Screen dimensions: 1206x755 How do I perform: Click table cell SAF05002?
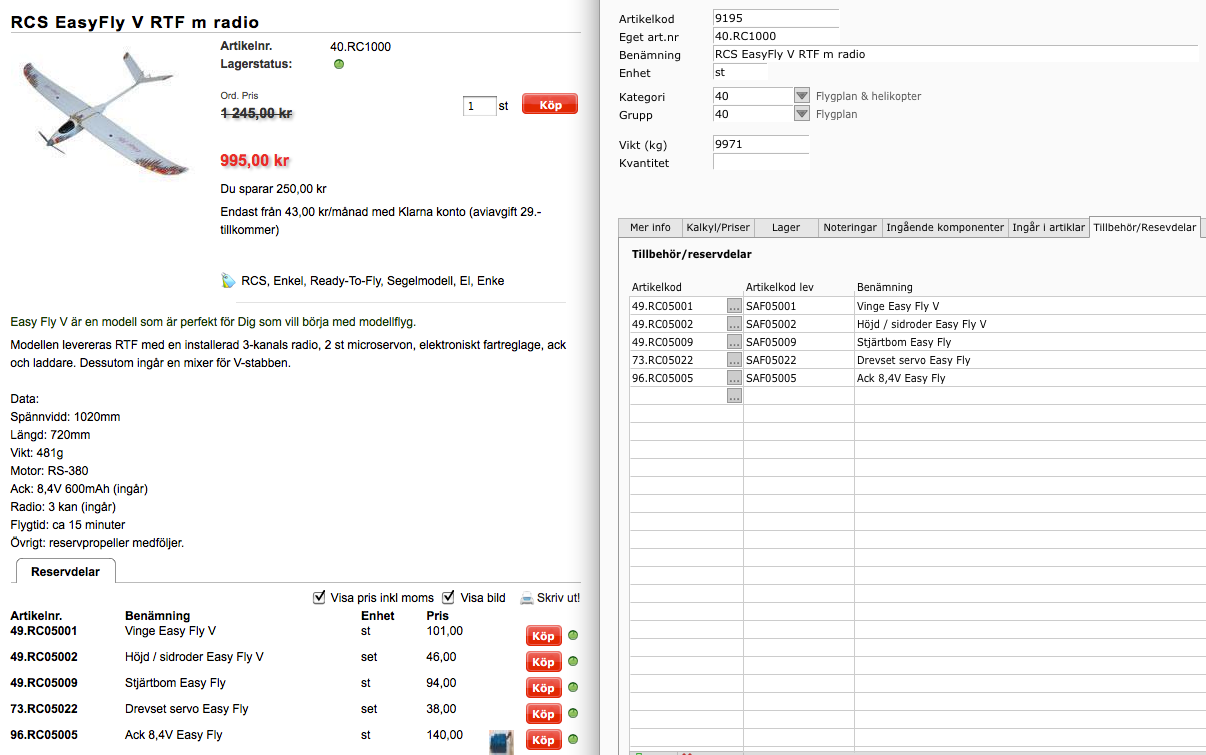click(x=799, y=324)
